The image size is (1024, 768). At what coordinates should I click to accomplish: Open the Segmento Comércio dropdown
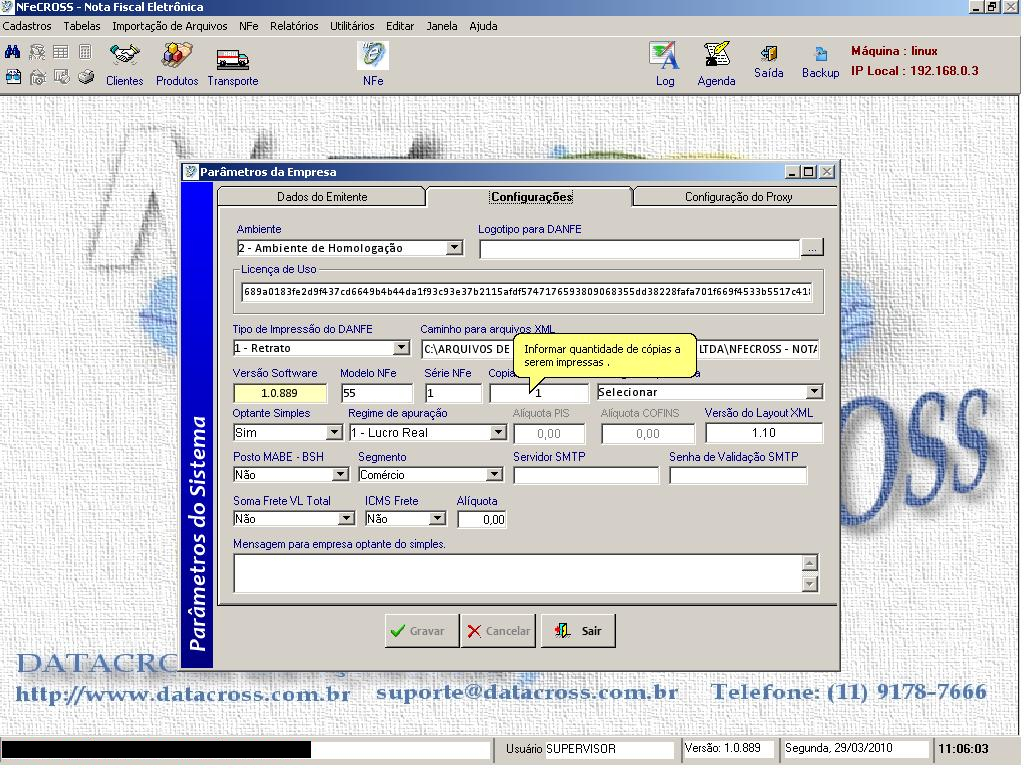point(494,475)
